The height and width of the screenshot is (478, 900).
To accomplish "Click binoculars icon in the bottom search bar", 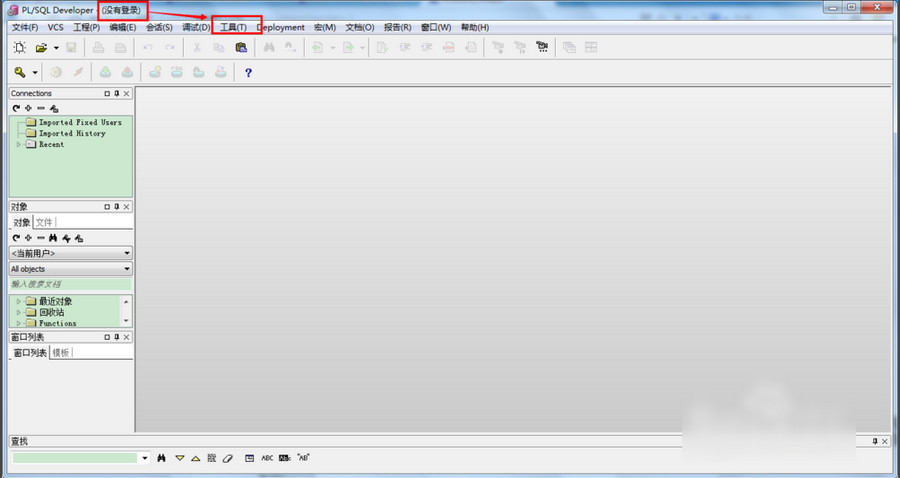I will 161,457.
